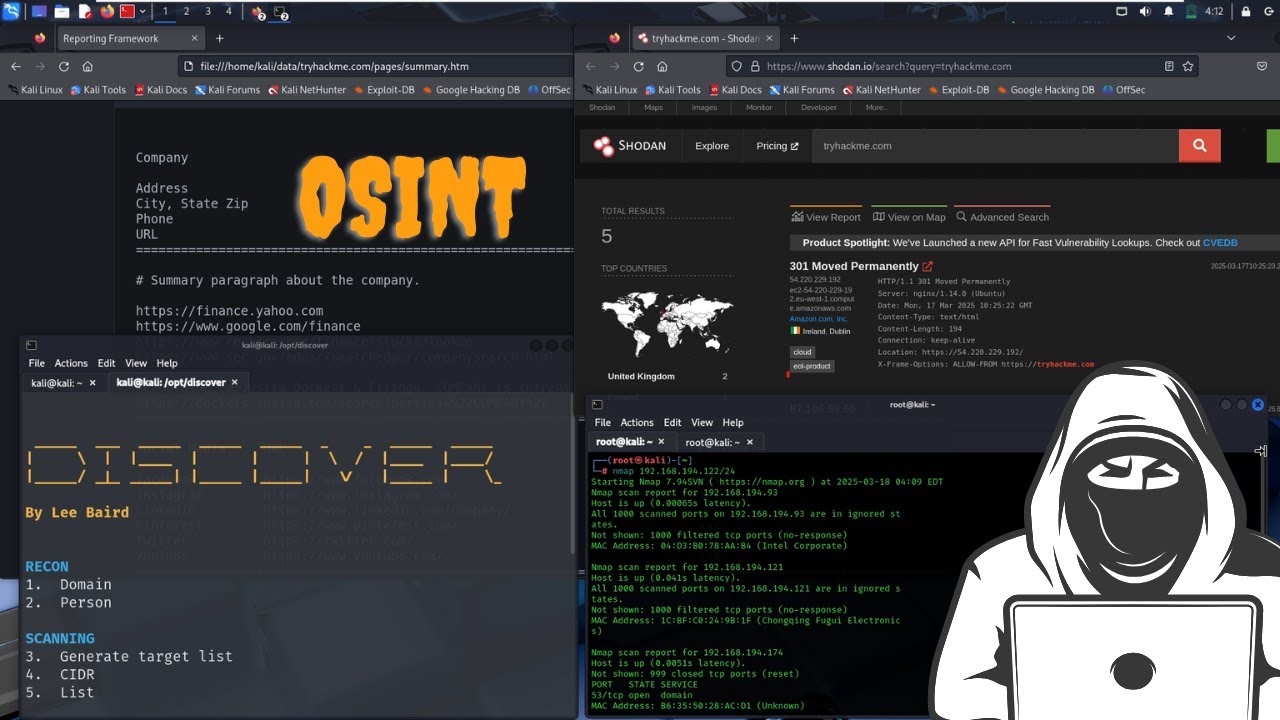
Task: Click View on Map on Shodan results
Action: [909, 217]
